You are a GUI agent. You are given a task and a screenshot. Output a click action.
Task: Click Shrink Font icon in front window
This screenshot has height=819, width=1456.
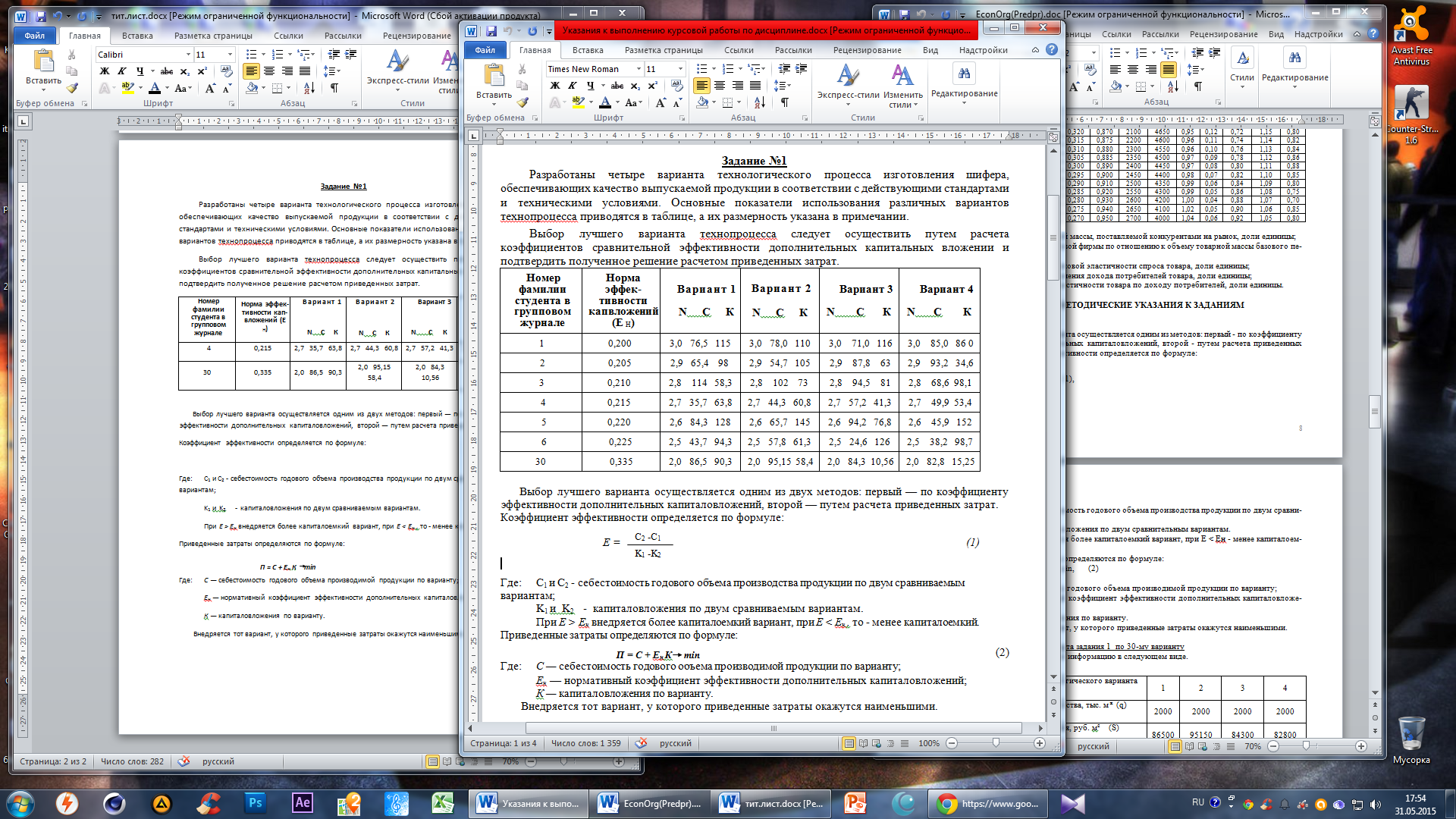678,102
